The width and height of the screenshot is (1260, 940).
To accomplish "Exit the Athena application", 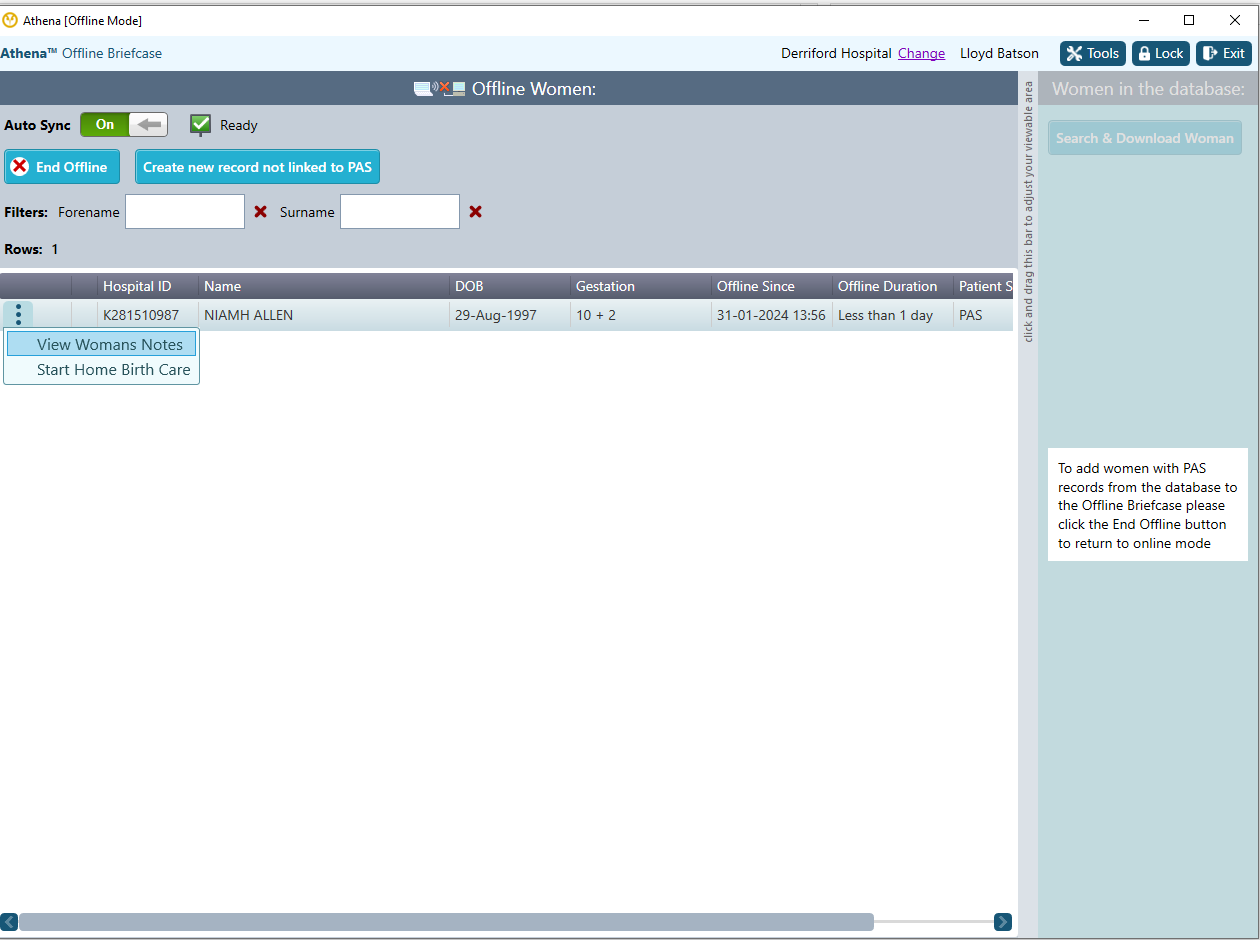I will pos(1224,54).
